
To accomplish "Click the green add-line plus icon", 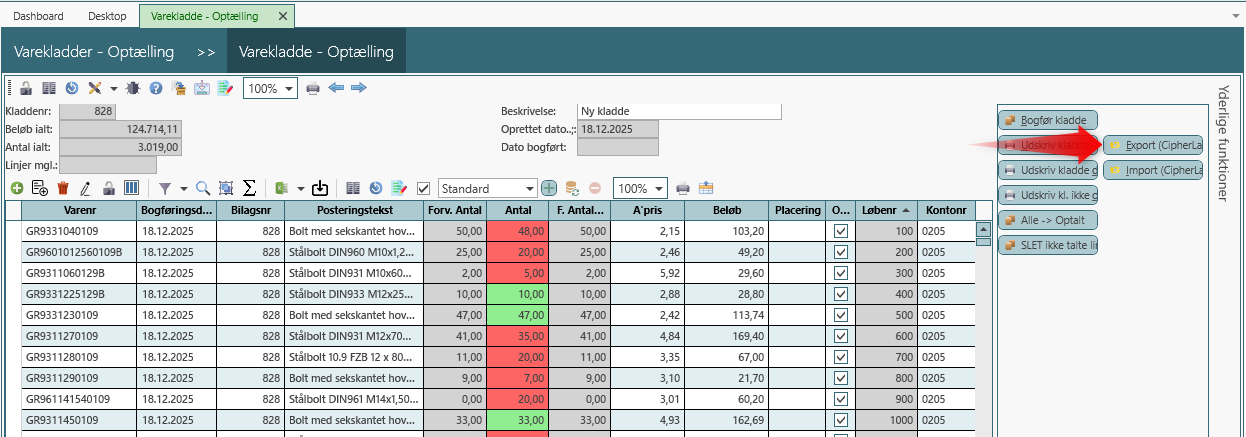I will (17, 188).
